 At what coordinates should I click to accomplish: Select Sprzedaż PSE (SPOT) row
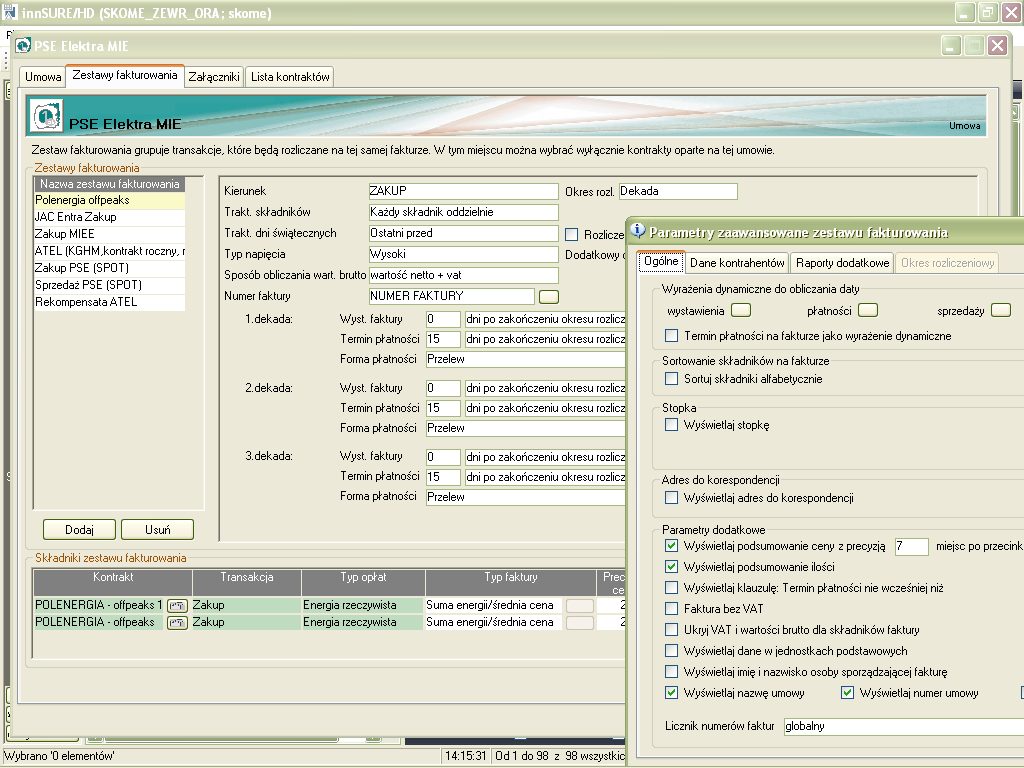[110, 285]
